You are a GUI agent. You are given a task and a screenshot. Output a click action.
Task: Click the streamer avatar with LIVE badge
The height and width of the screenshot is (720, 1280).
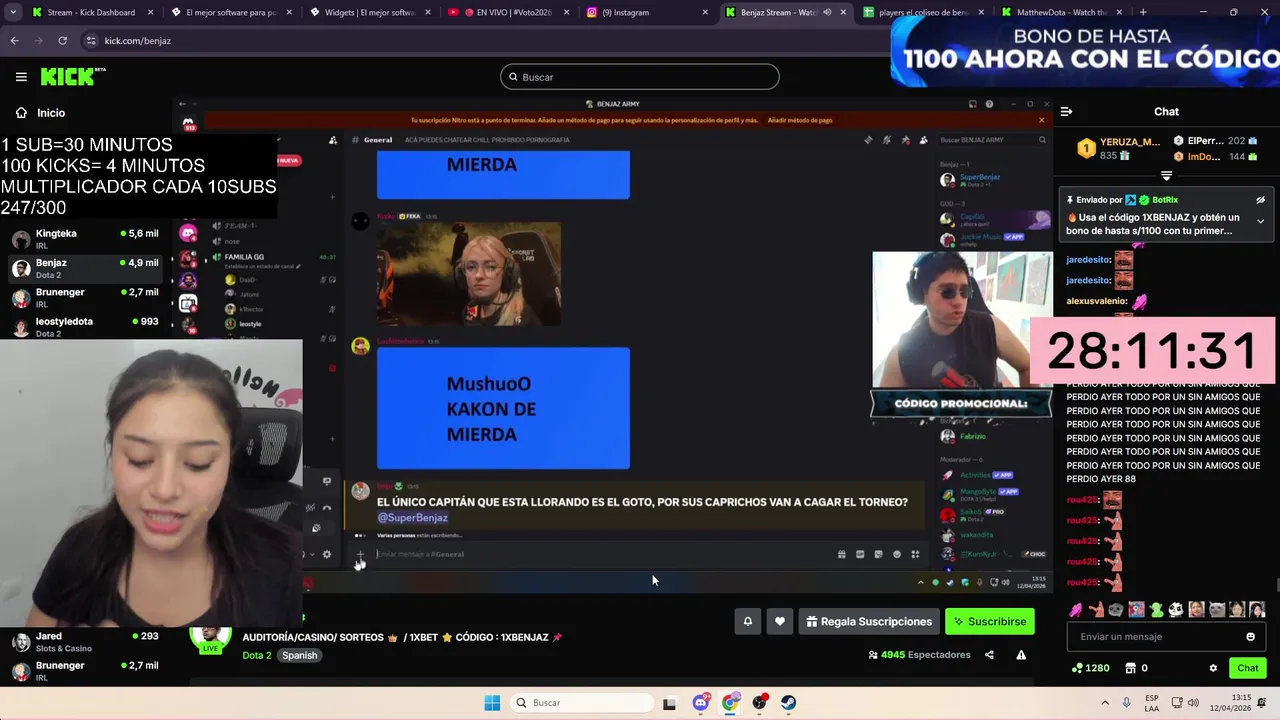point(211,638)
